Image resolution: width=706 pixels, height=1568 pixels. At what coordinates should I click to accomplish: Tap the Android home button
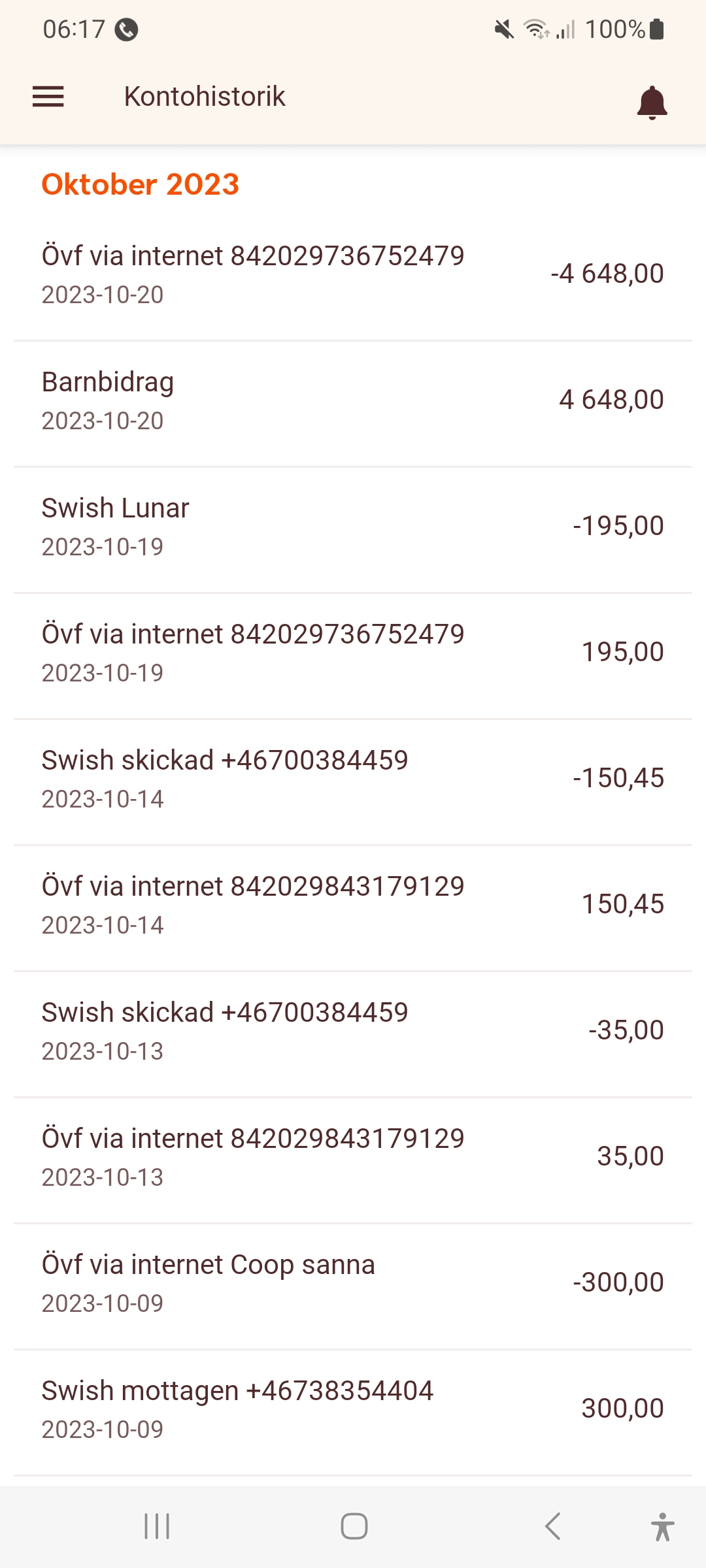354,1526
